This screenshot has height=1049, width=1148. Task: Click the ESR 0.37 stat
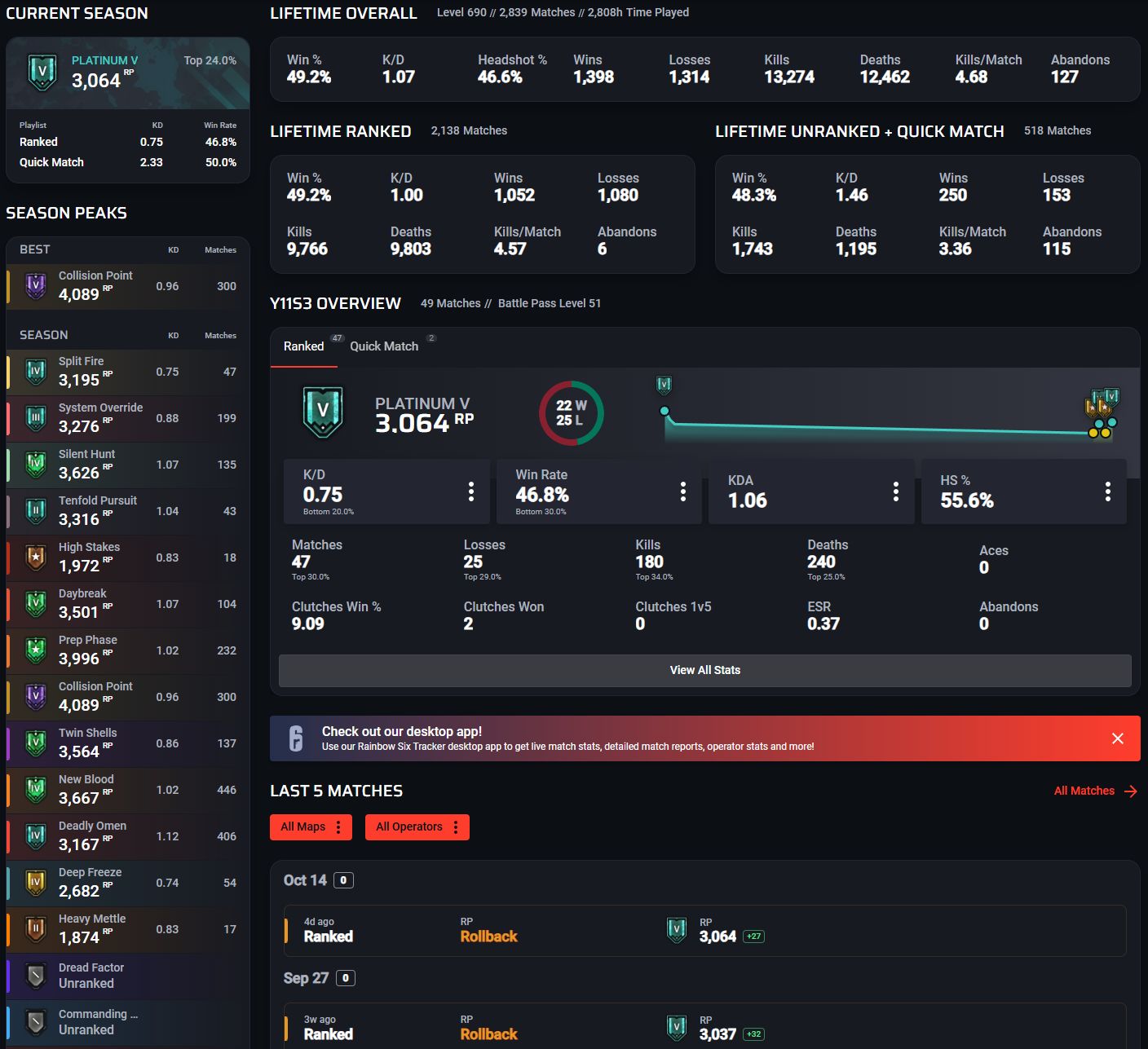pos(823,615)
